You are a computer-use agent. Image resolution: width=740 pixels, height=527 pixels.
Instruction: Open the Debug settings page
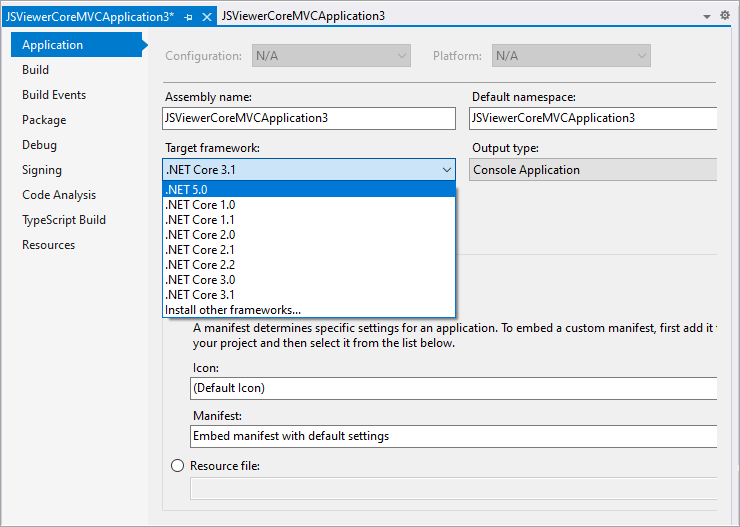tap(39, 145)
